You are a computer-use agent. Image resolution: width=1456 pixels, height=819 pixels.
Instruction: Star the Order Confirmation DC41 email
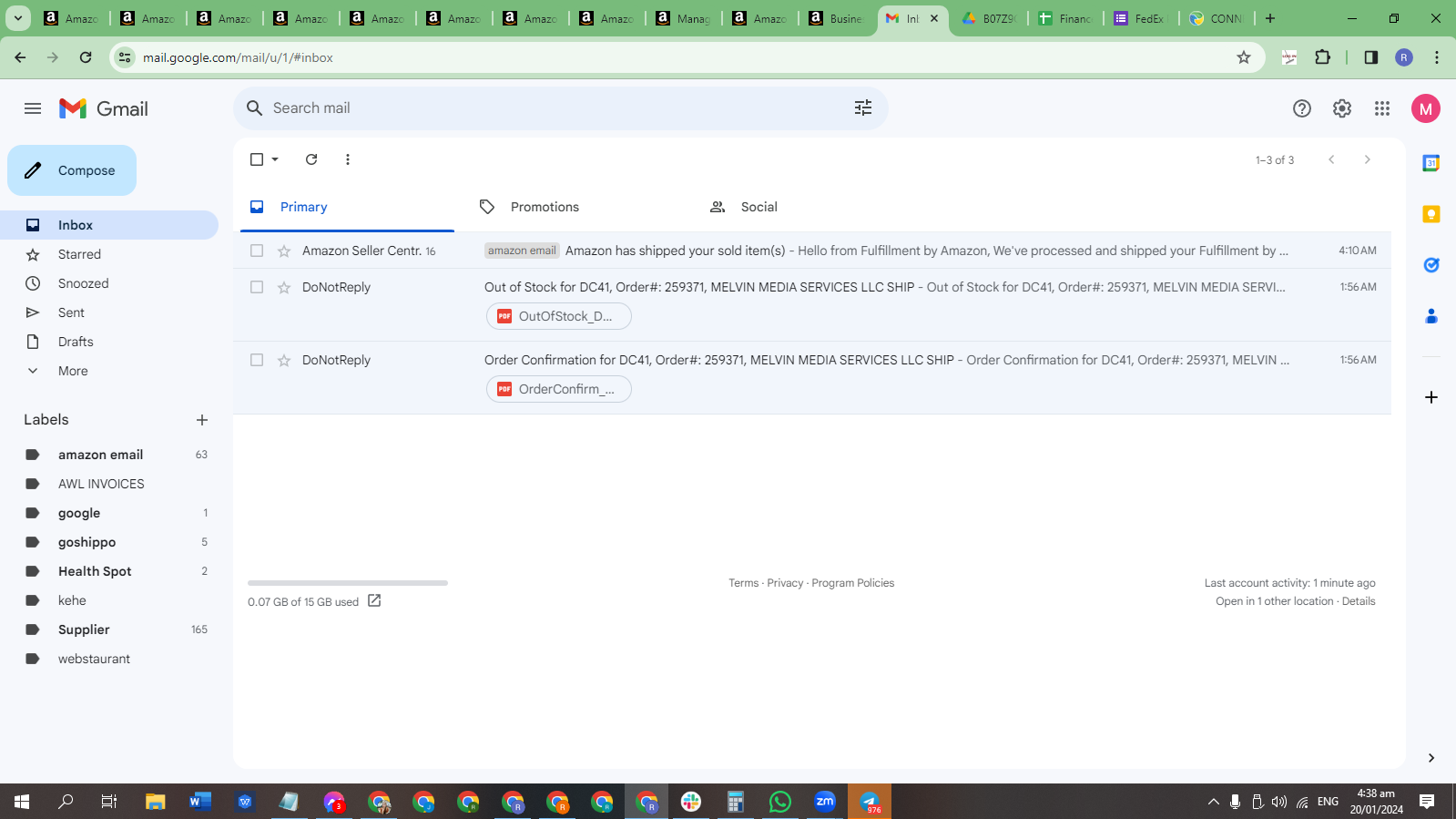coord(284,360)
